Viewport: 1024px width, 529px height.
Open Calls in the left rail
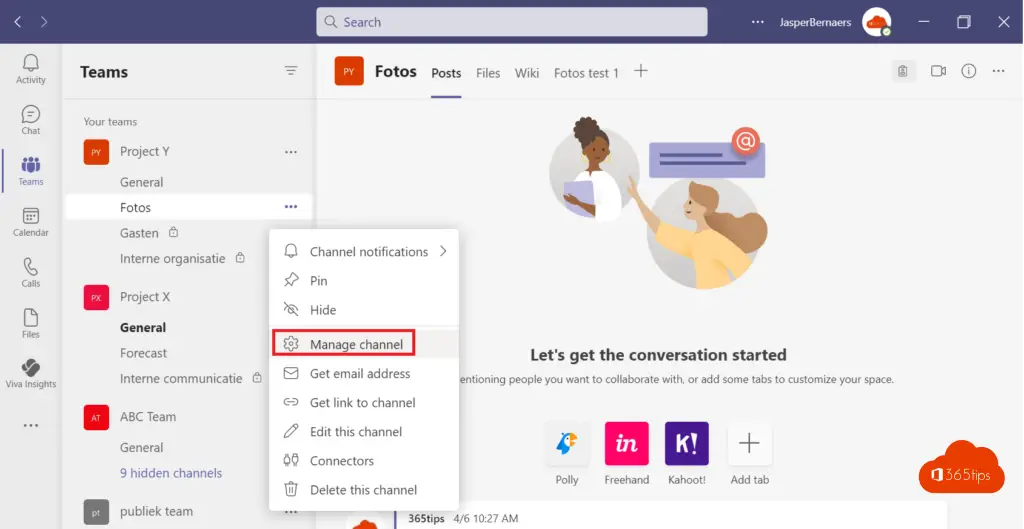31,272
